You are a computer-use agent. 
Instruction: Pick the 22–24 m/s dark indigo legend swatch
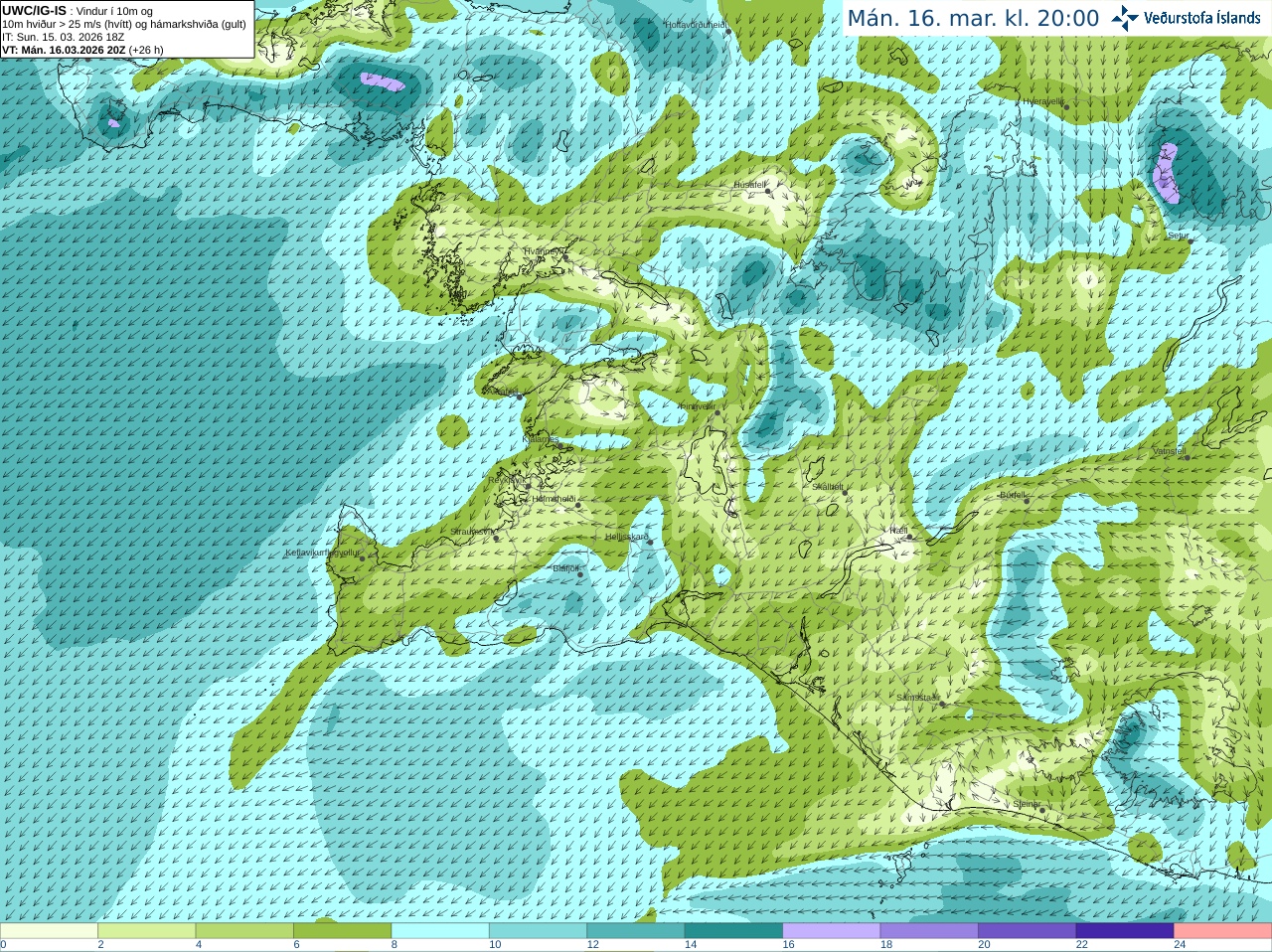coord(1125,931)
